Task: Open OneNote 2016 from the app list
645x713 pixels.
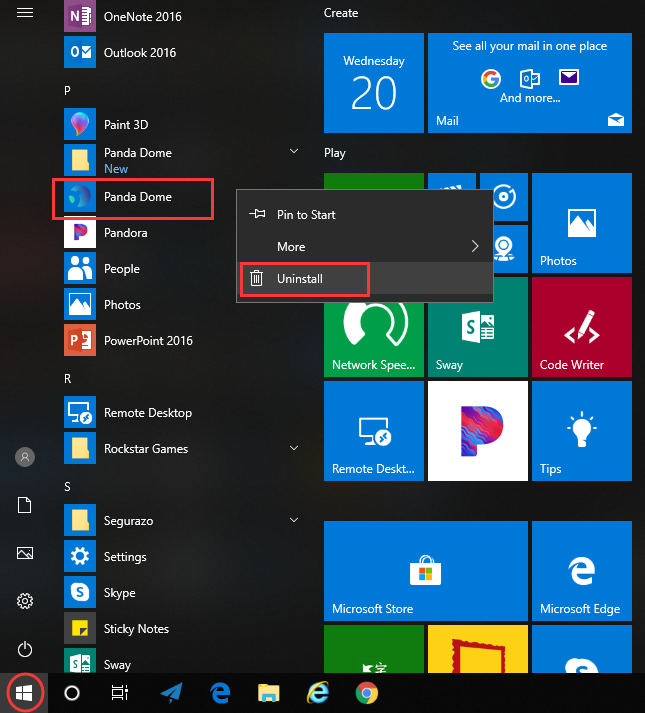Action: click(180, 17)
